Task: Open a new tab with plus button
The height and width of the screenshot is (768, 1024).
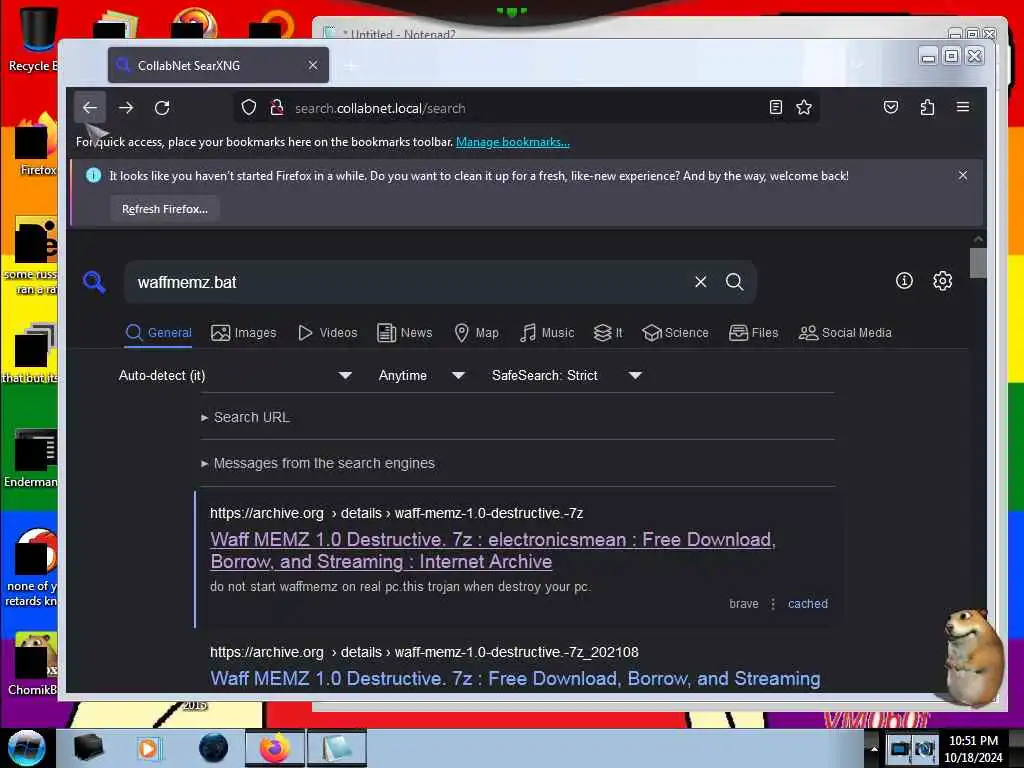Action: [x=351, y=65]
